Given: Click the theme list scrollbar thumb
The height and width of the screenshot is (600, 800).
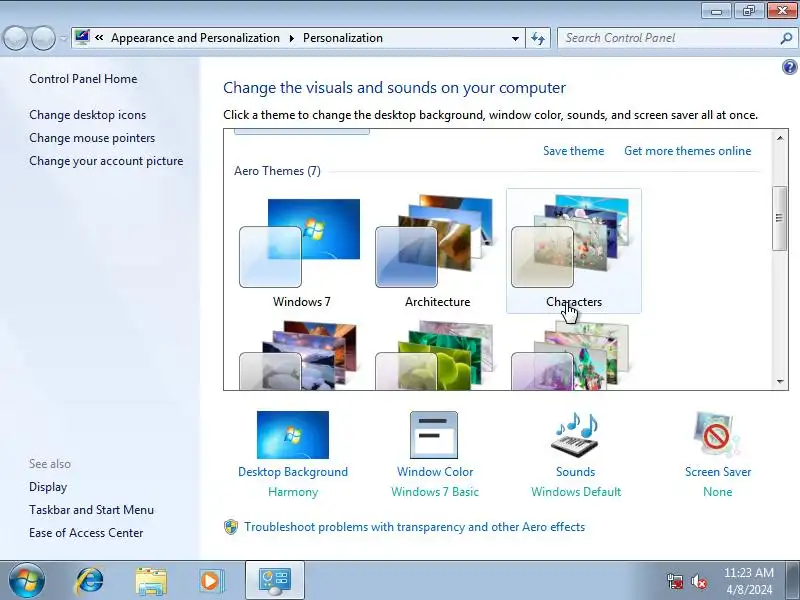Looking at the screenshot, I should (780, 218).
